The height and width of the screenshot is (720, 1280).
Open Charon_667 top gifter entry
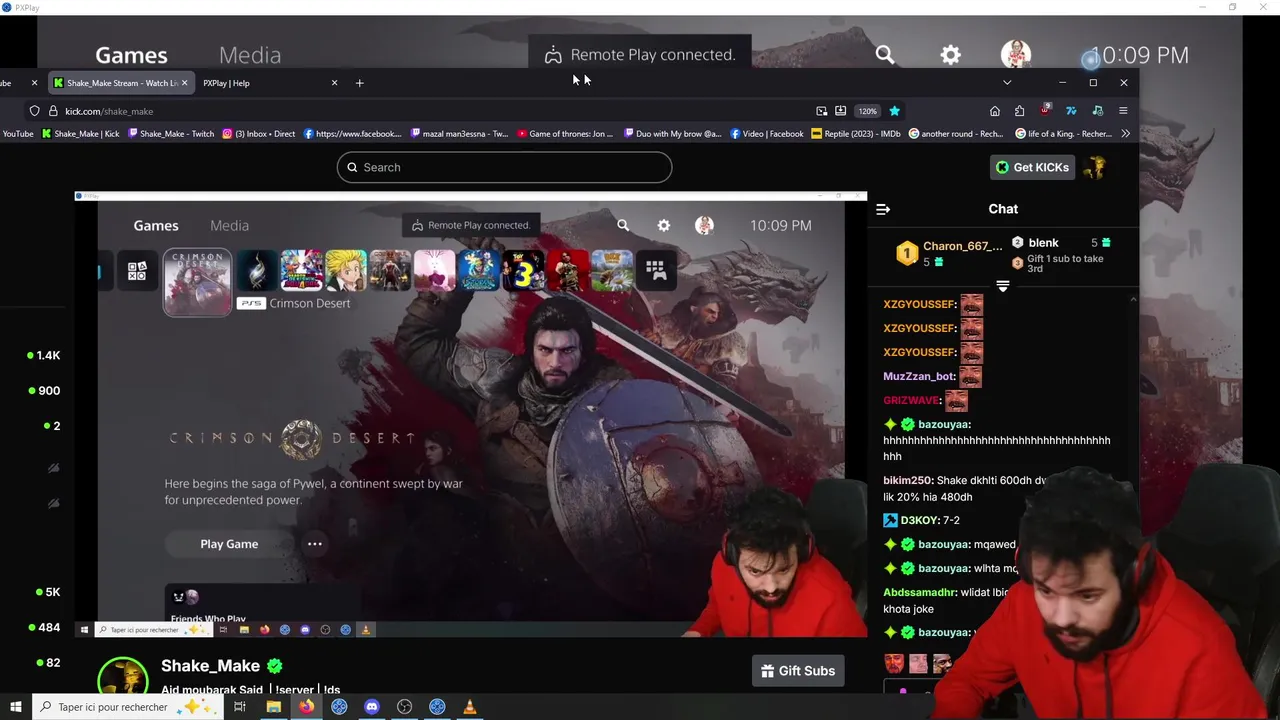tap(948, 254)
